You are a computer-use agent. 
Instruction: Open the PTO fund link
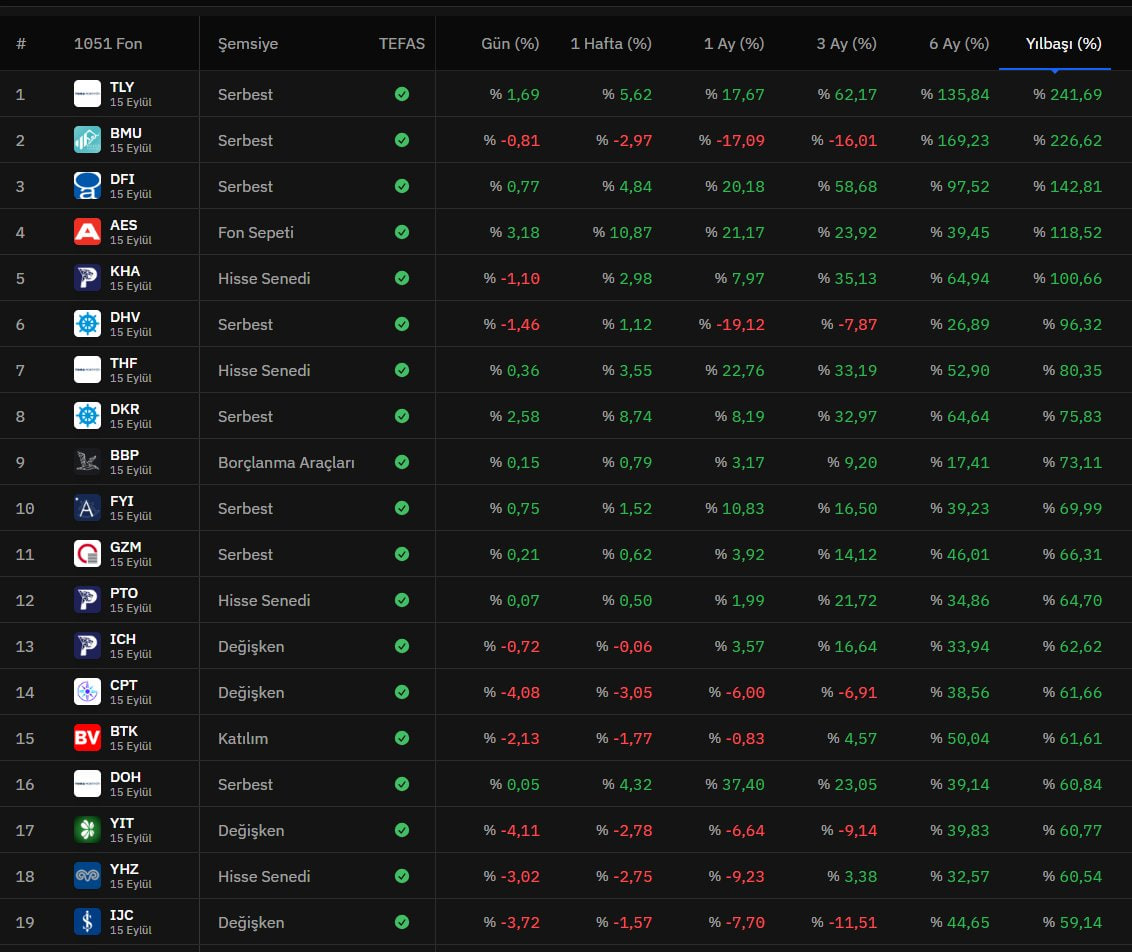[123, 593]
